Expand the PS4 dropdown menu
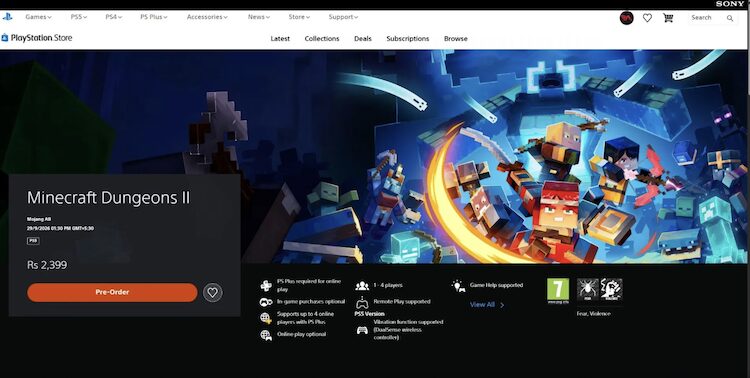Image resolution: width=750 pixels, height=378 pixels. coord(114,17)
